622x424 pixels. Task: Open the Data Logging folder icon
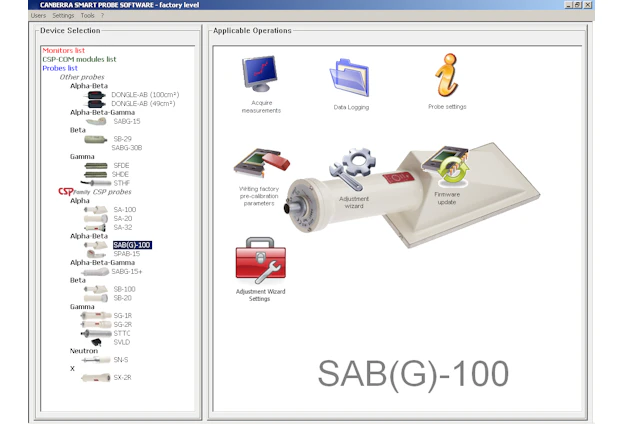click(x=350, y=78)
